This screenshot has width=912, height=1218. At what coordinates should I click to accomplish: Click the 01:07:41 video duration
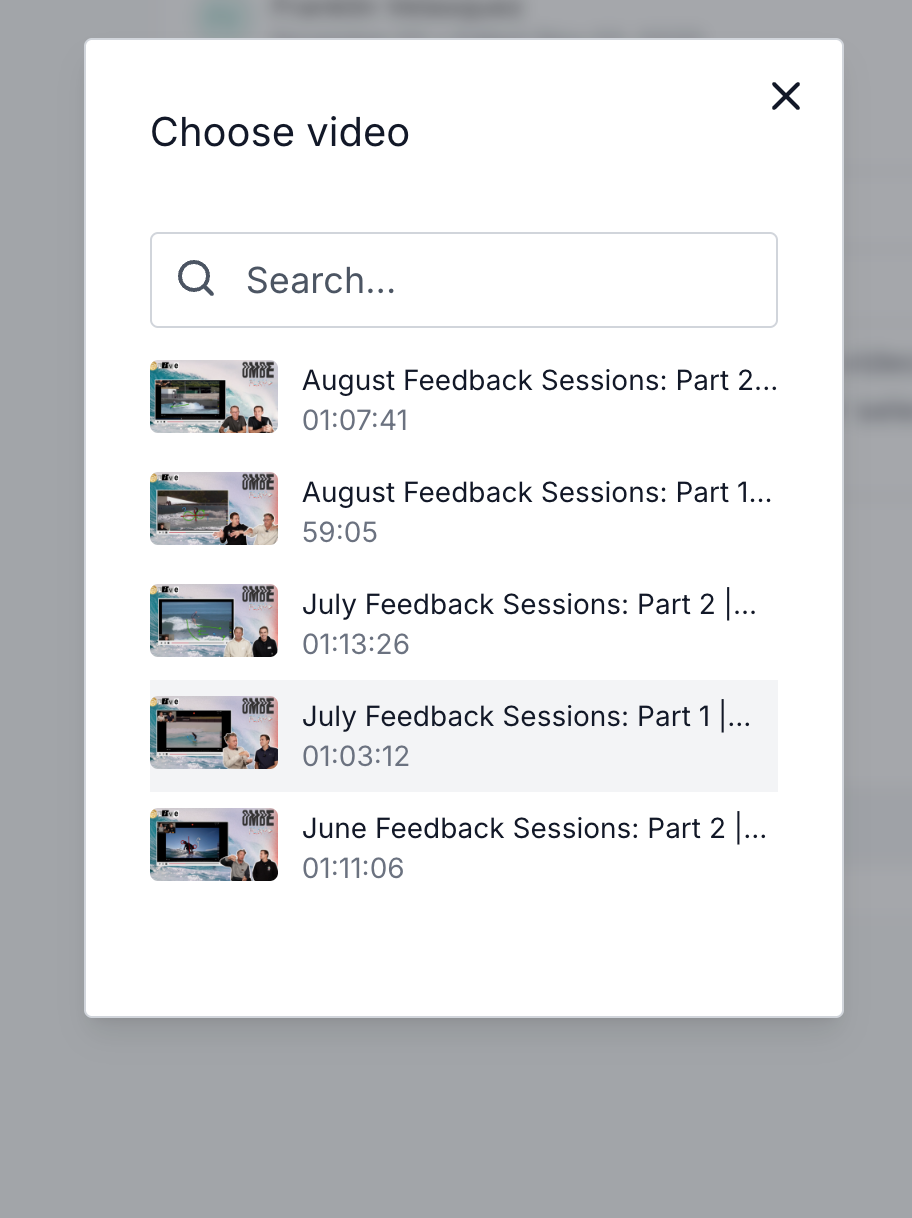click(x=355, y=420)
